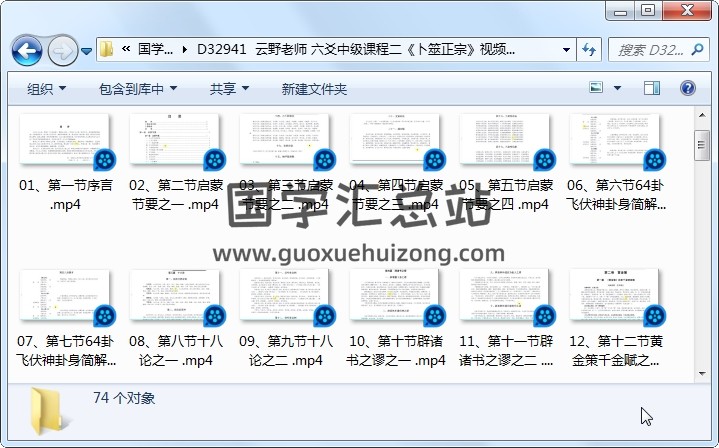The image size is (719, 448).
Task: Expand the view options dropdown arrow
Action: click(x=619, y=89)
